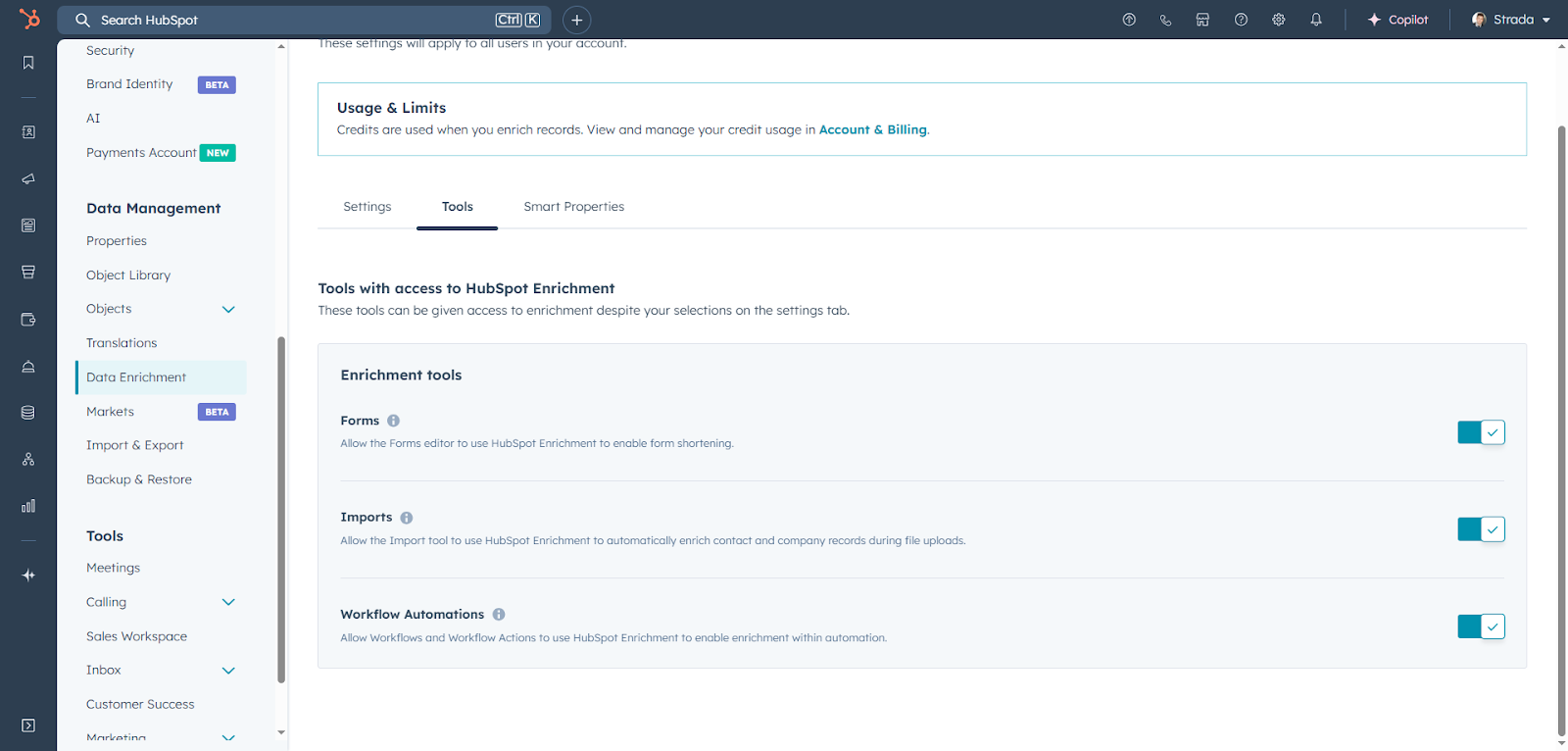The image size is (1568, 751).
Task: Open Customer Success in sidebar
Action: [140, 704]
